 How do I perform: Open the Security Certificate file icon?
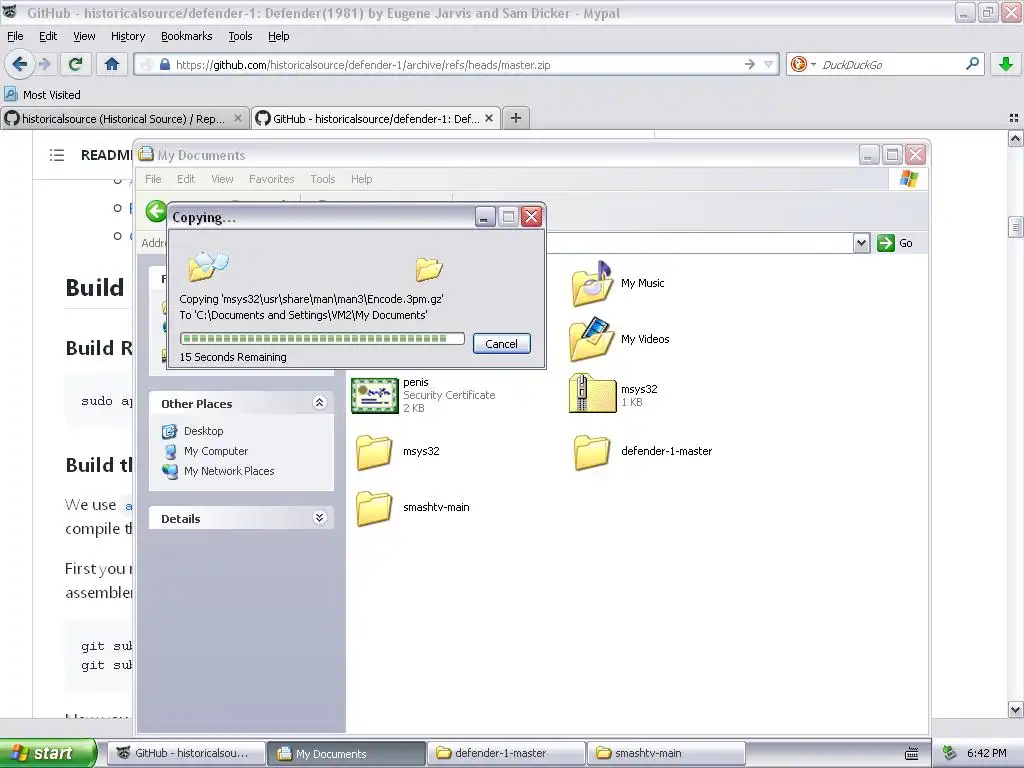pyautogui.click(x=374, y=395)
